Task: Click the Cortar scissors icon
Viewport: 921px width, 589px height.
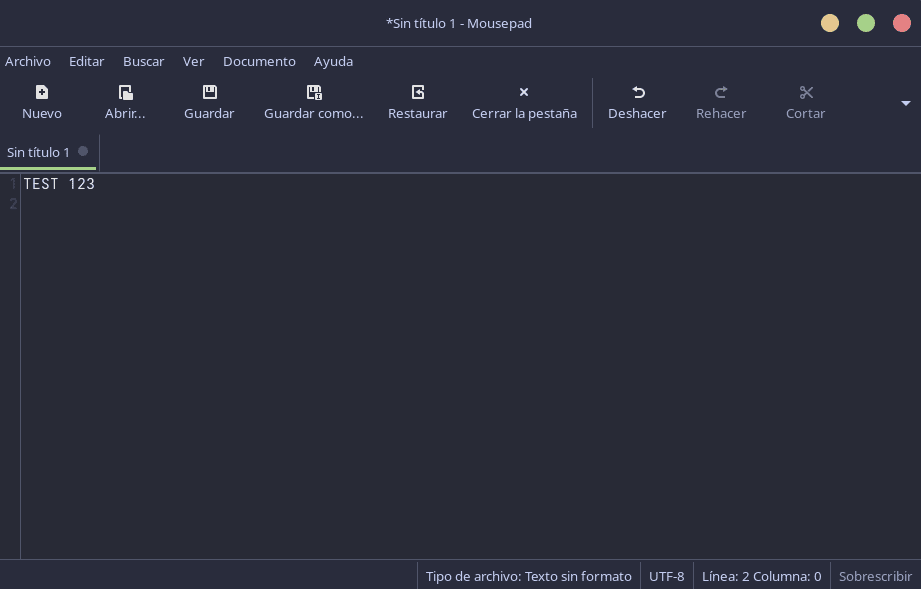Action: point(806,93)
